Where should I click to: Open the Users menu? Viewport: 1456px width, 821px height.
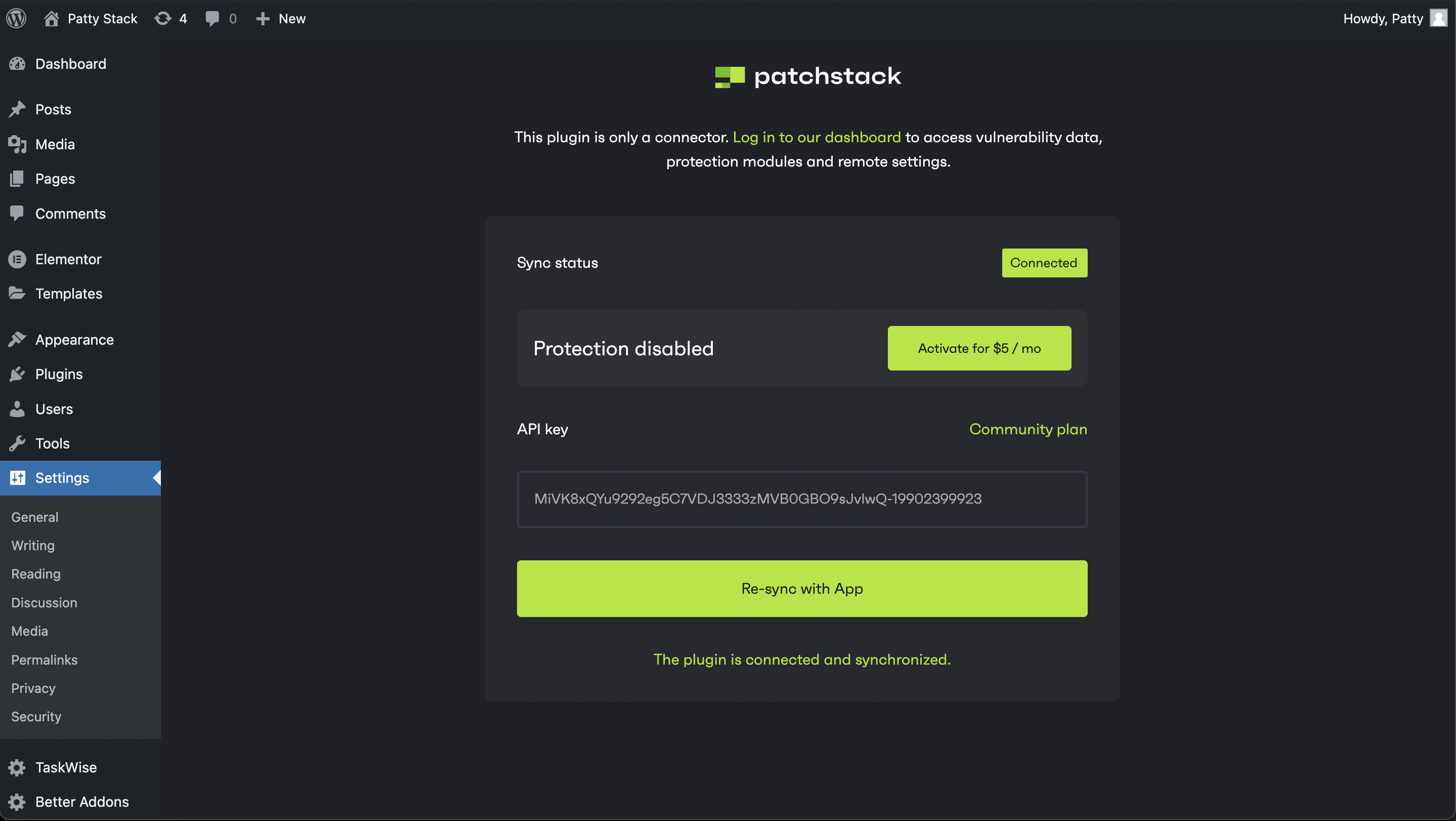point(54,409)
